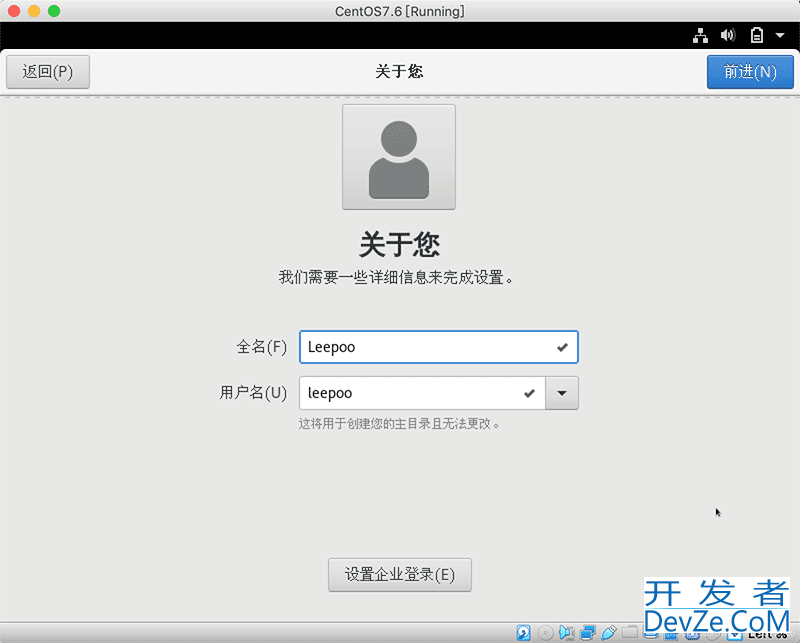The width and height of the screenshot is (800, 643).
Task: Minimize the CentOS7.6 VM window
Action: pos(34,11)
